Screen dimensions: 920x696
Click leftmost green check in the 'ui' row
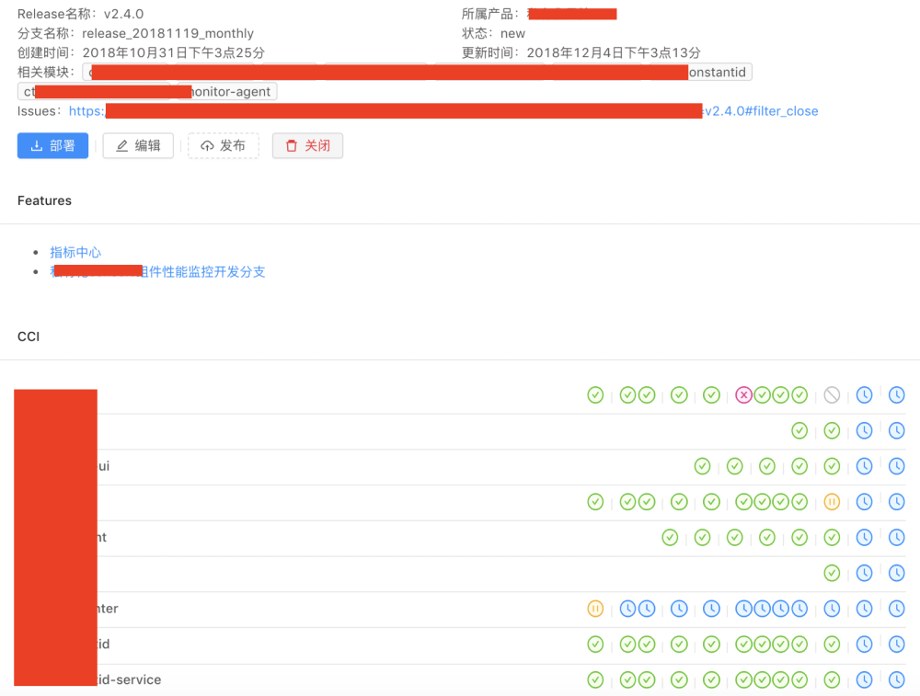(x=702, y=466)
